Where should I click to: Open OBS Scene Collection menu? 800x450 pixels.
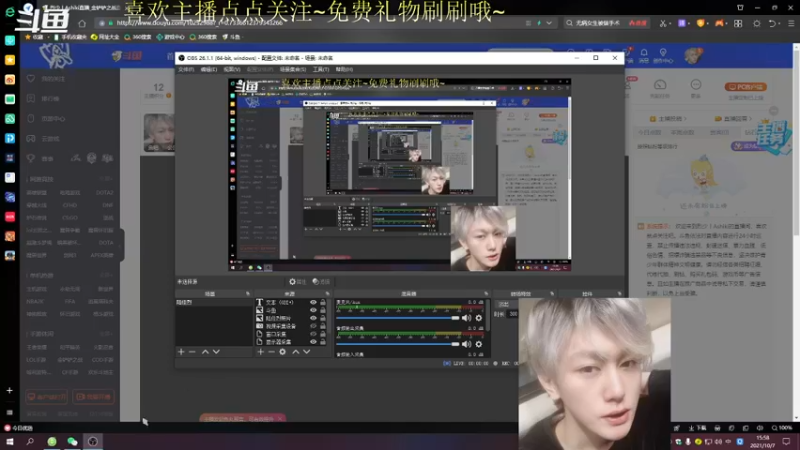[293, 69]
